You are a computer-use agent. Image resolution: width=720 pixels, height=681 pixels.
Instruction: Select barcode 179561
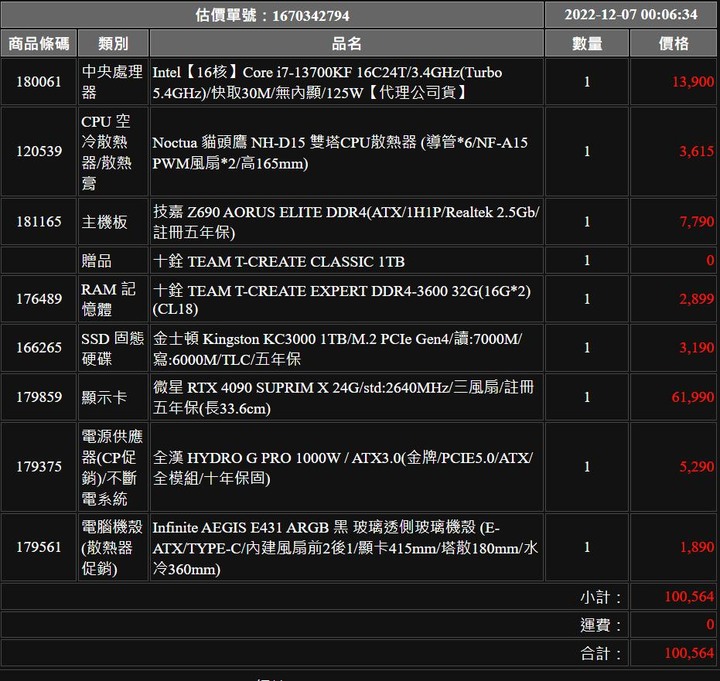[x=39, y=547]
